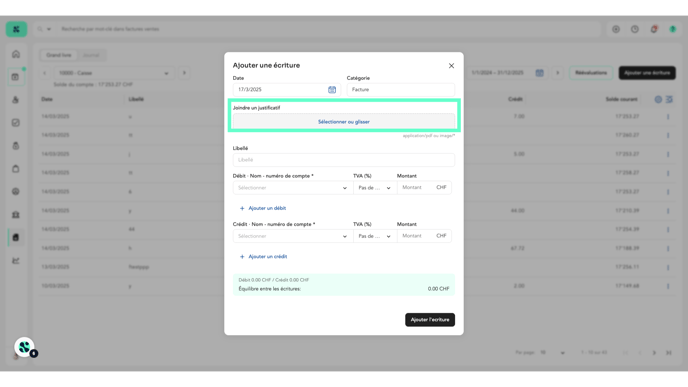
Task: Open the calendar icon beside the 1/1/2024 date range
Action: point(540,73)
